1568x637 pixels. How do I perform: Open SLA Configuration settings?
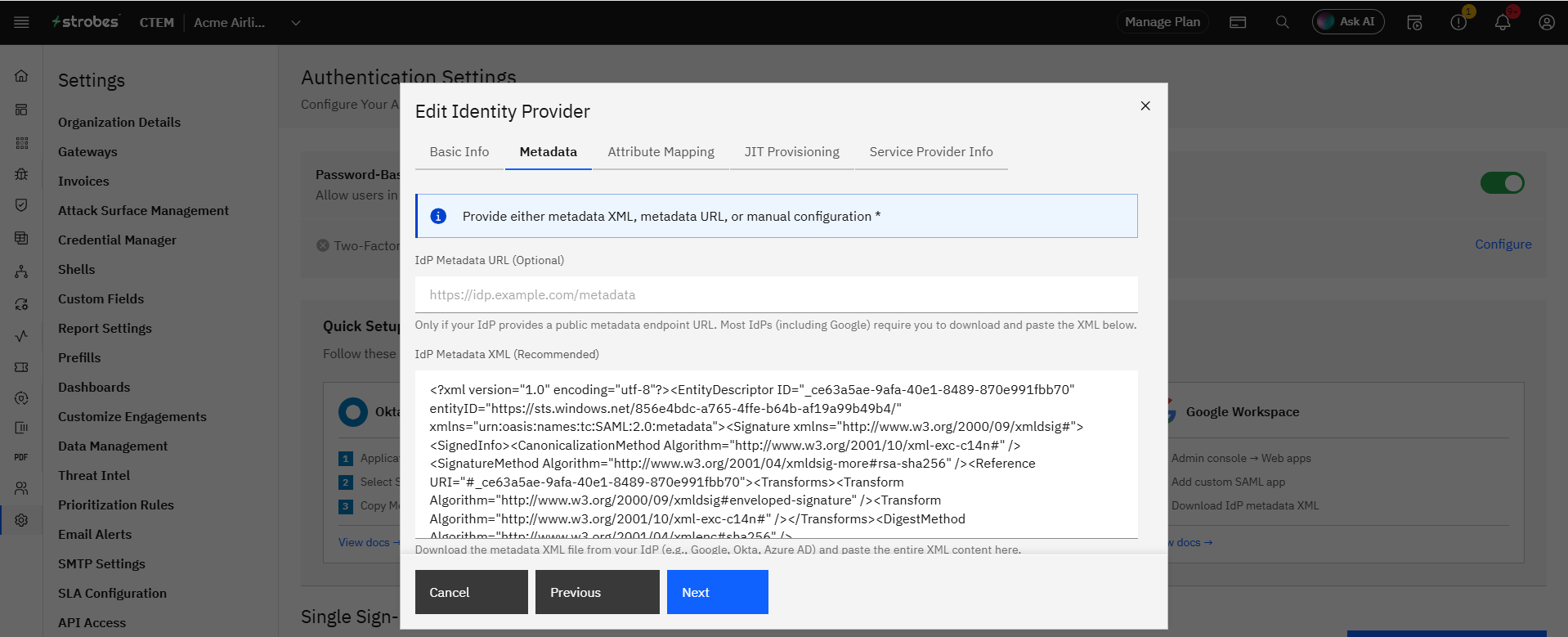(112, 593)
